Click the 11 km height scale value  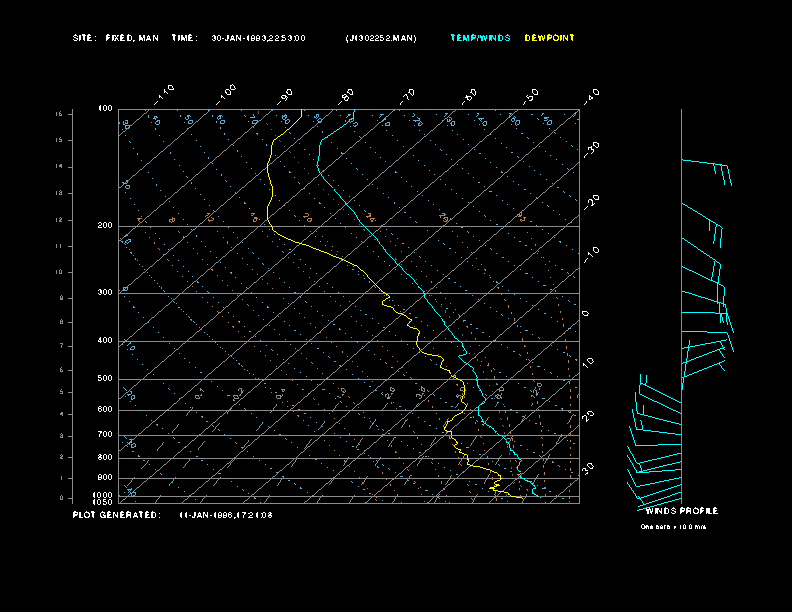pos(59,246)
